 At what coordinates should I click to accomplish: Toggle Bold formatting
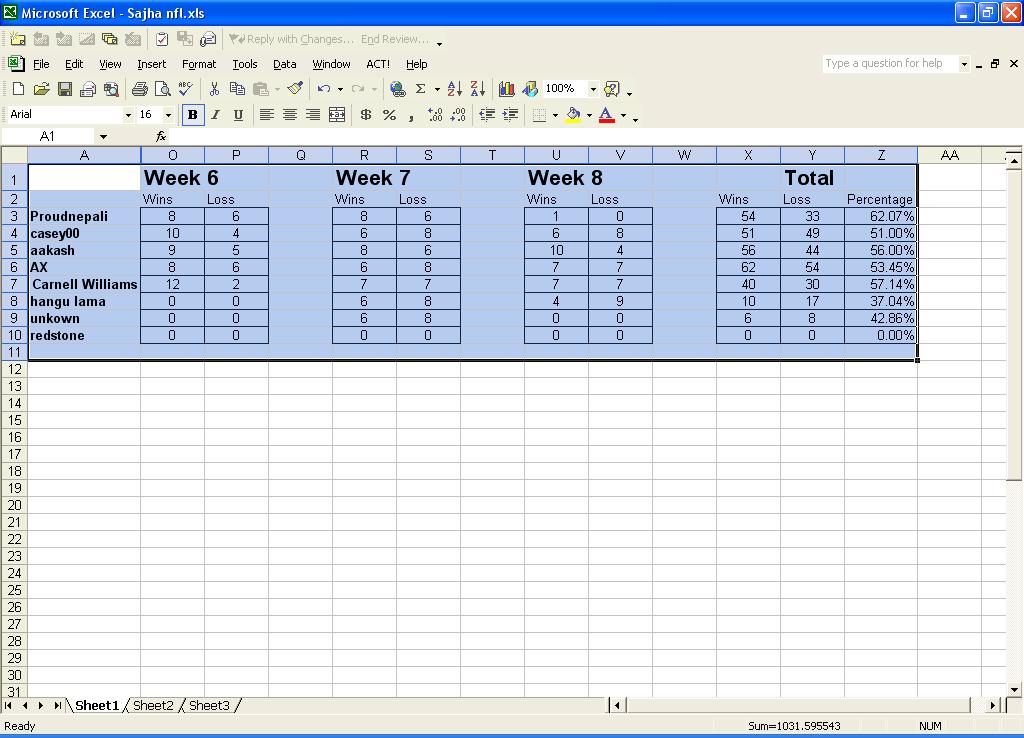click(x=192, y=115)
